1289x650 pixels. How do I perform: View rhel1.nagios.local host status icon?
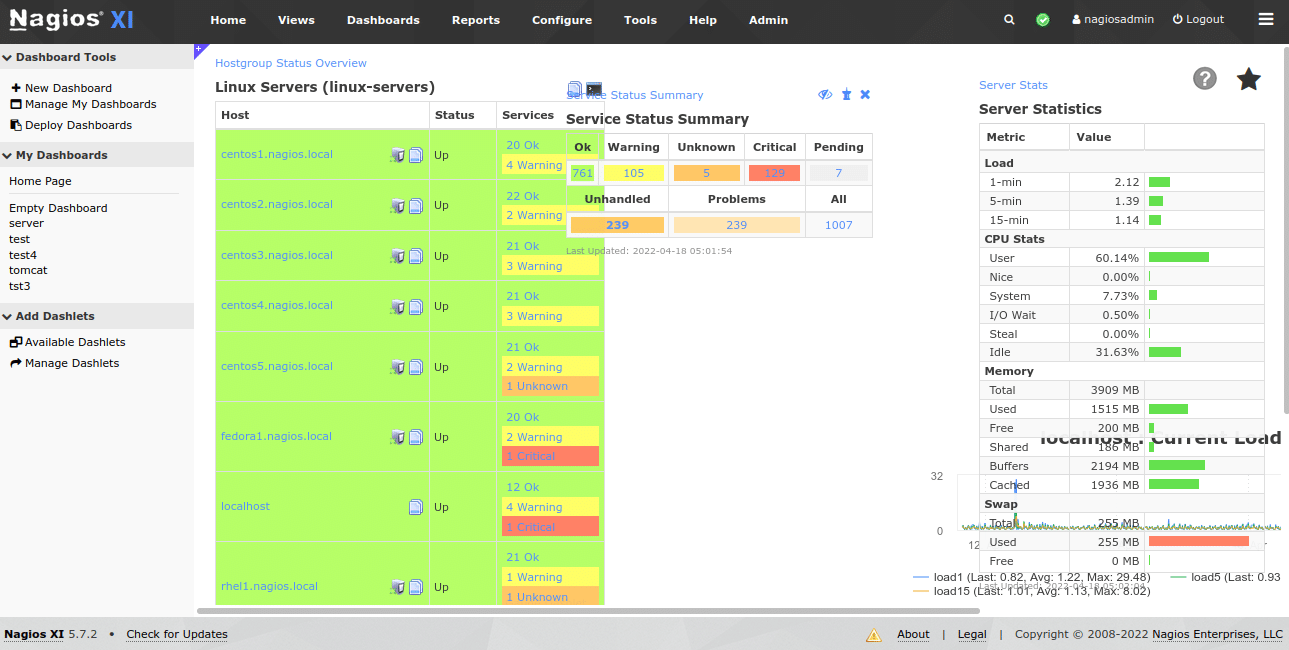[x=397, y=587]
